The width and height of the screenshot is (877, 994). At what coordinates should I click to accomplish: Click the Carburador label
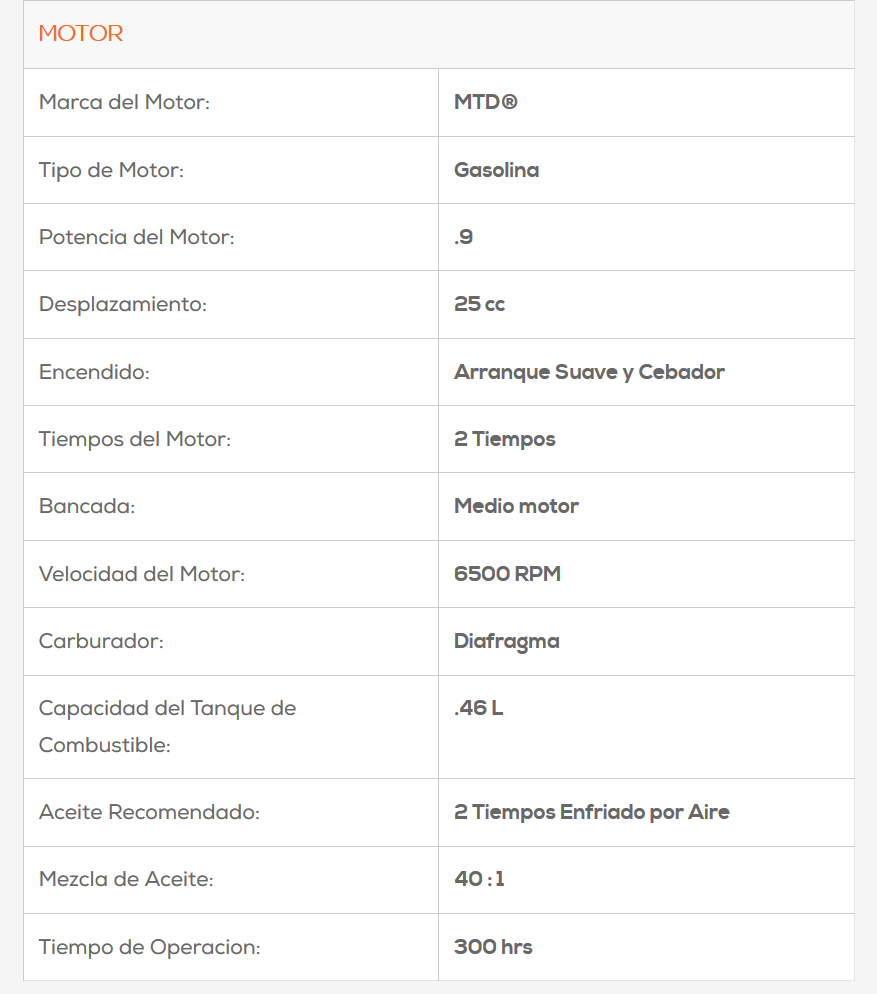click(101, 641)
